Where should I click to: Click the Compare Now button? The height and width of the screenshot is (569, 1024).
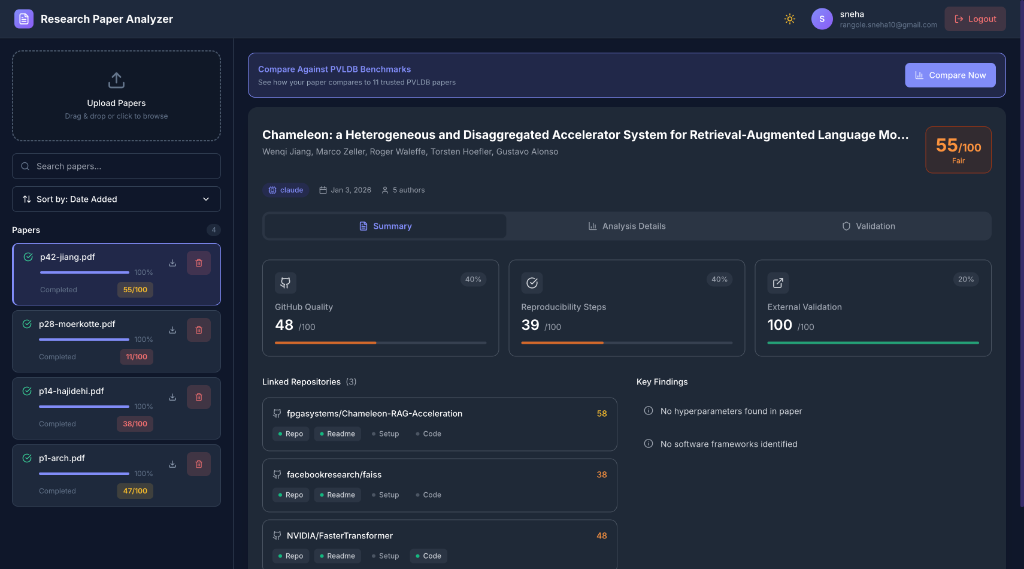tap(949, 75)
